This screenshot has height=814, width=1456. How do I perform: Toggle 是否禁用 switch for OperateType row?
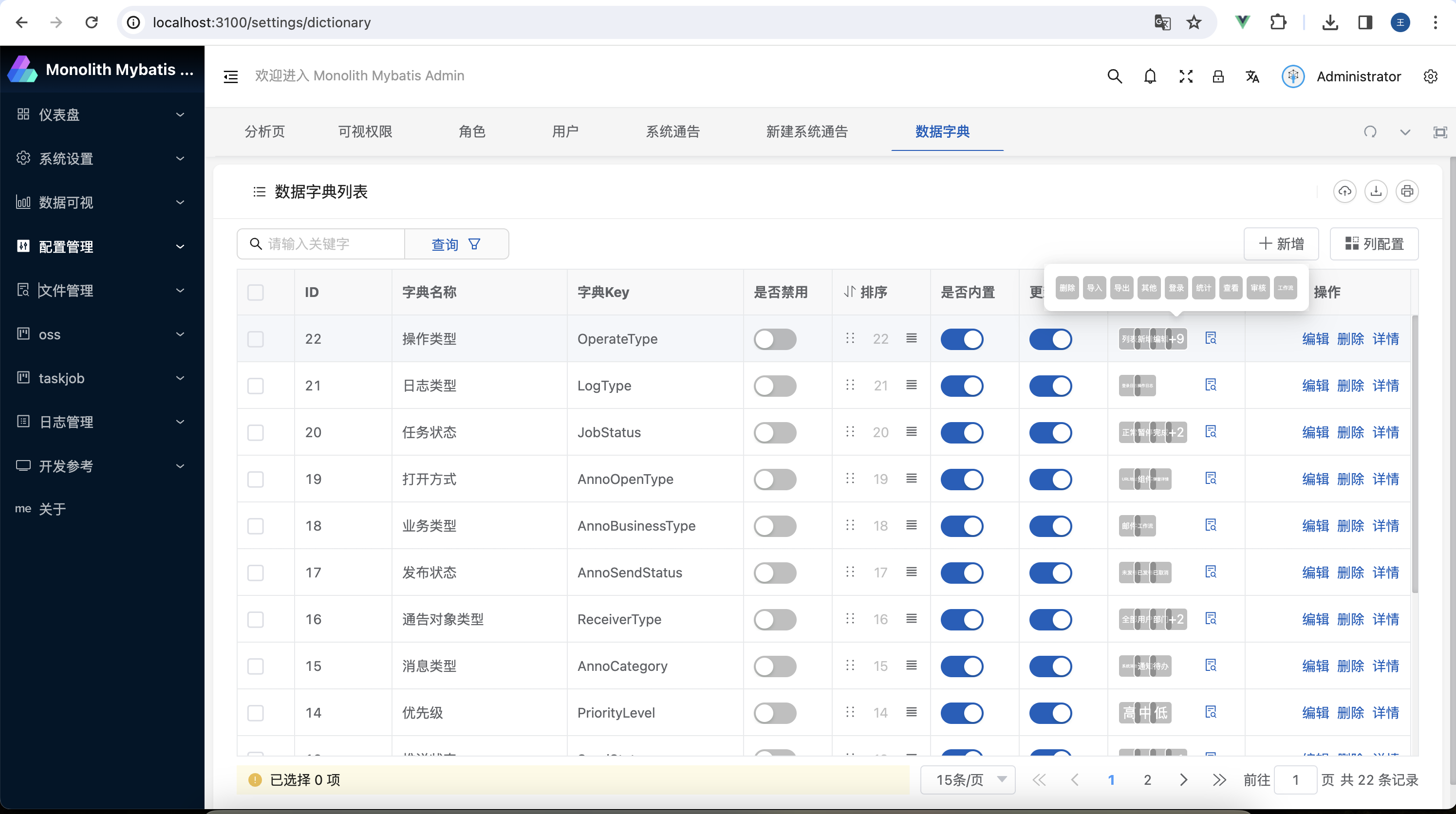click(775, 338)
